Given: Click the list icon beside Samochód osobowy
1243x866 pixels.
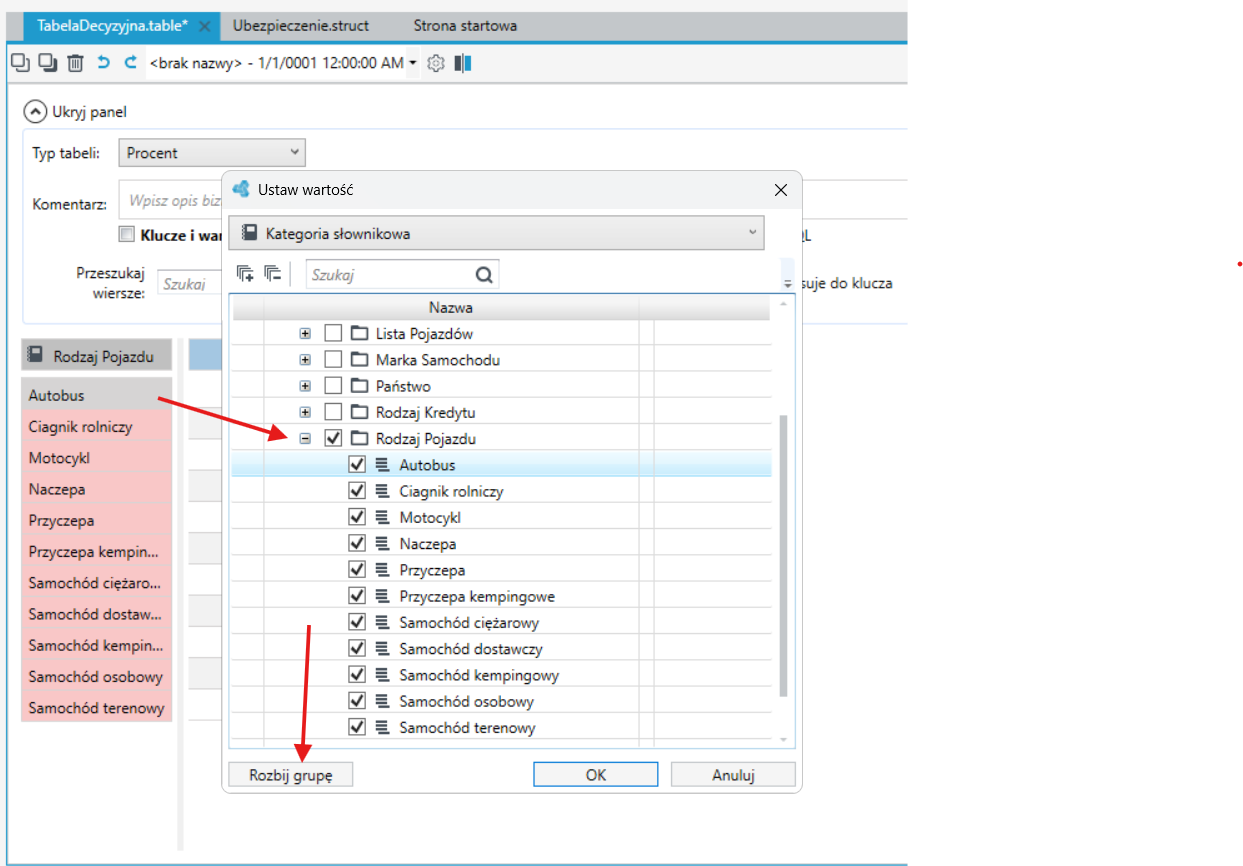Looking at the screenshot, I should point(383,702).
